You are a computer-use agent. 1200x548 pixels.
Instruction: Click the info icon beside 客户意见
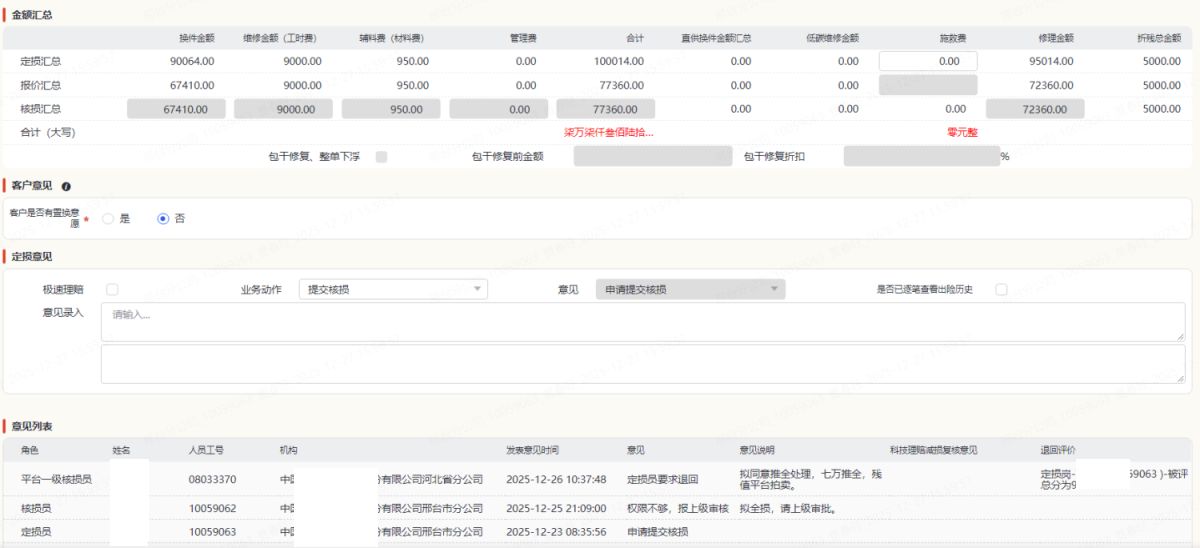click(x=66, y=186)
